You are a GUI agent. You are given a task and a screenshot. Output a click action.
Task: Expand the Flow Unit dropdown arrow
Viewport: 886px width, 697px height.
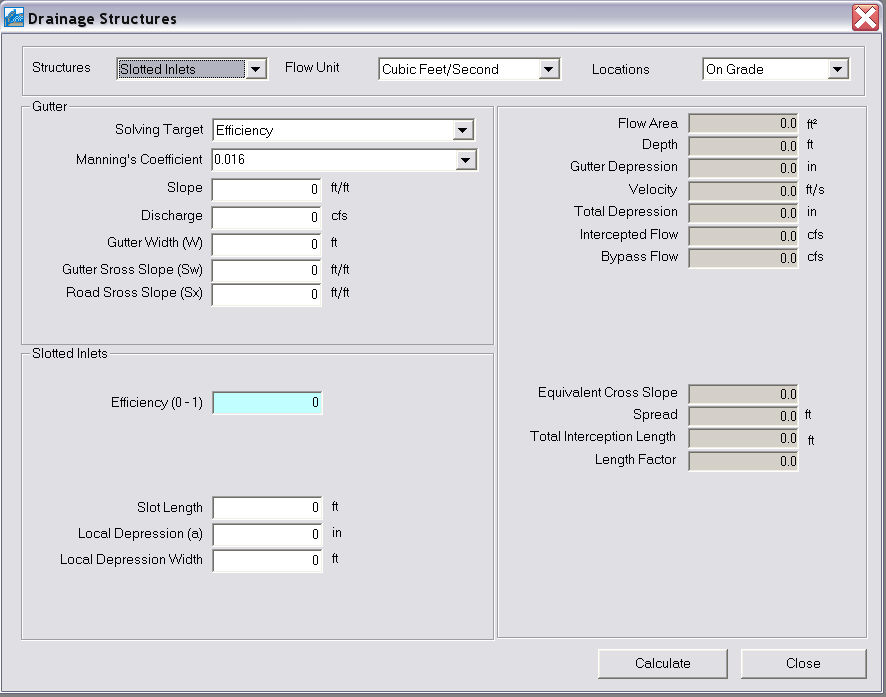coord(548,69)
